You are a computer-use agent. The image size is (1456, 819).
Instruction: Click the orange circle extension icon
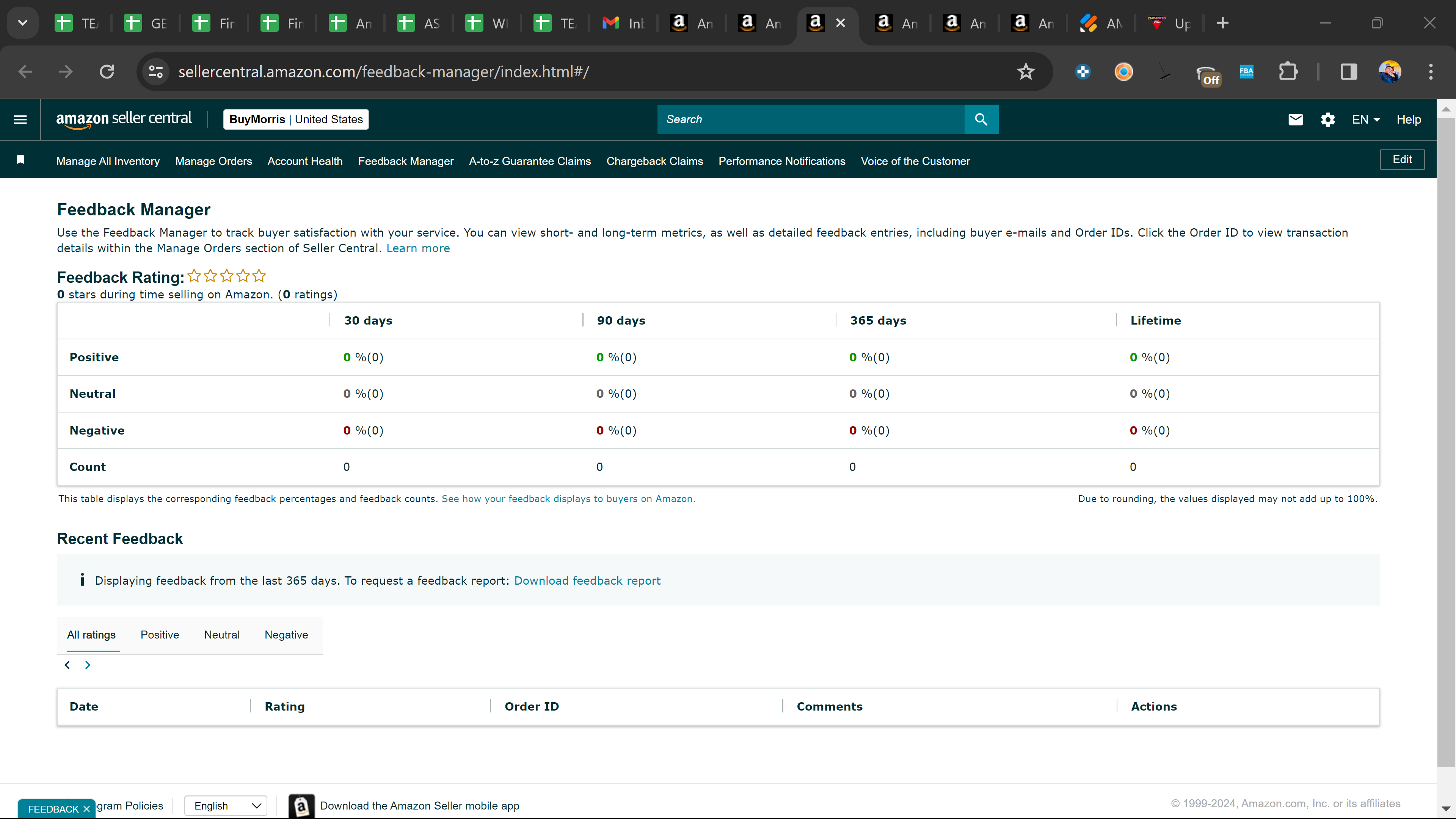pos(1123,72)
